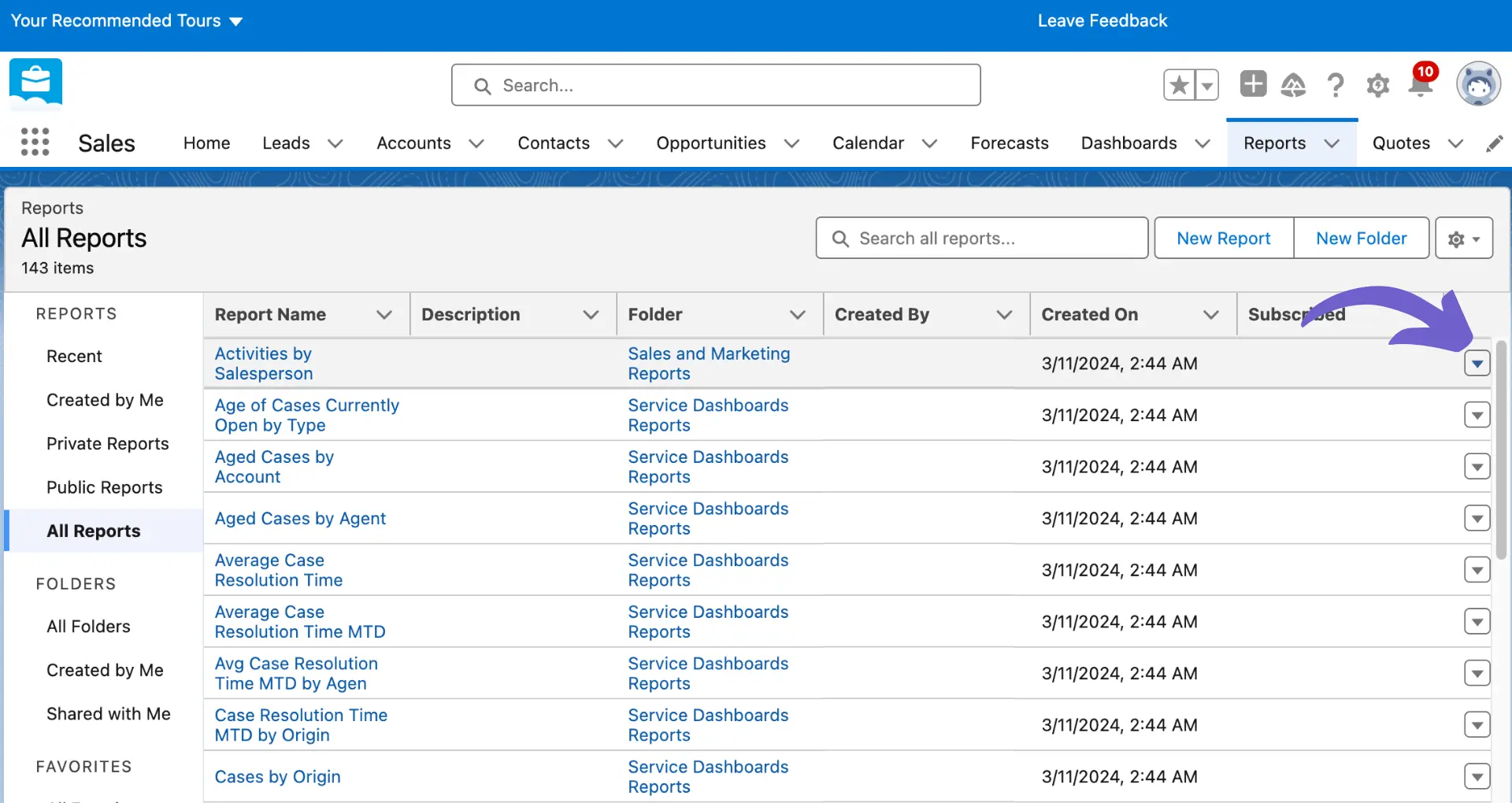Click the New Report button

point(1224,238)
